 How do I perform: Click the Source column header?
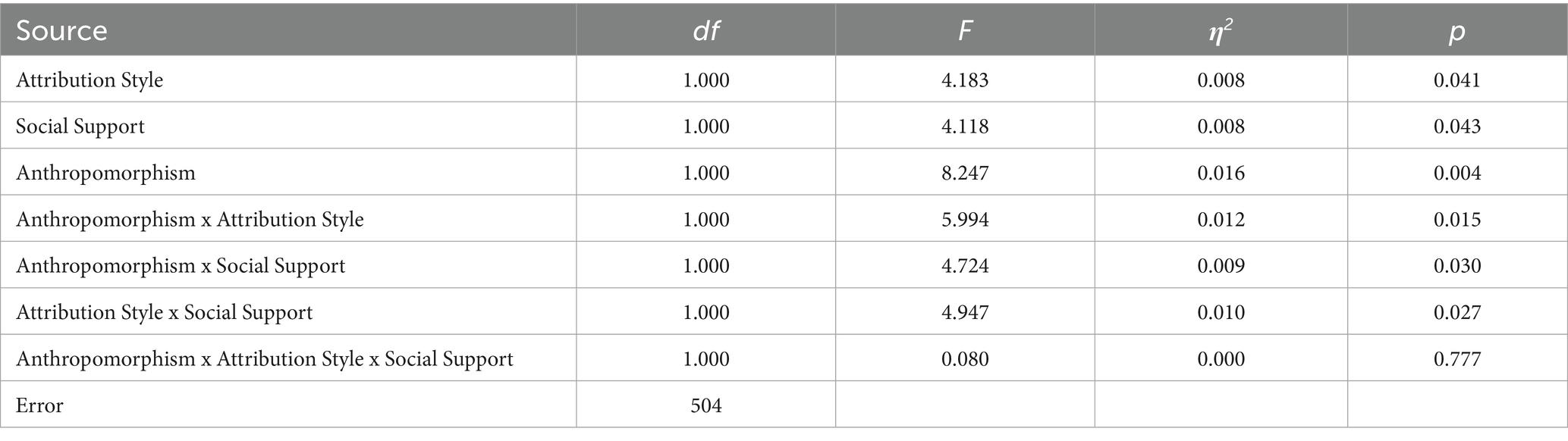(x=61, y=30)
